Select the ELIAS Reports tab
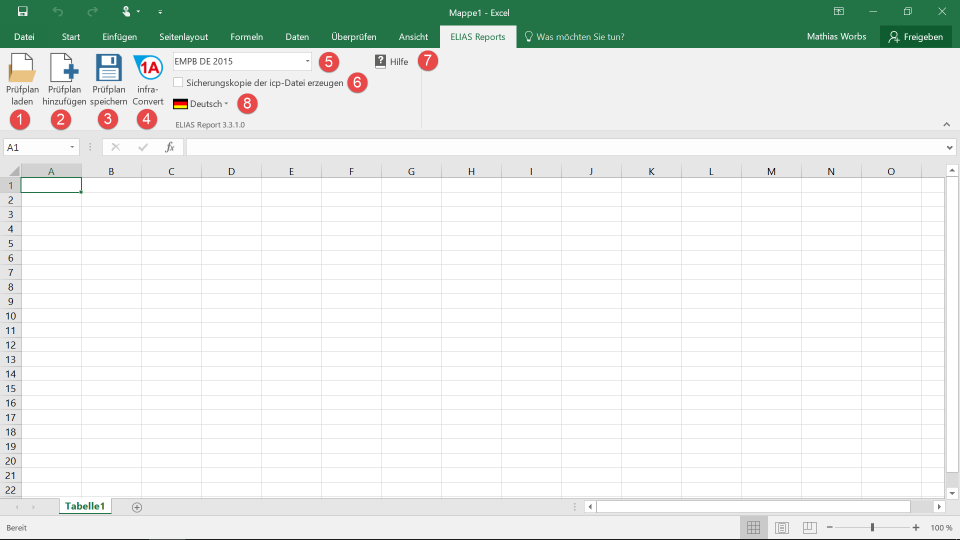Viewport: 960px width, 540px height. coord(478,37)
